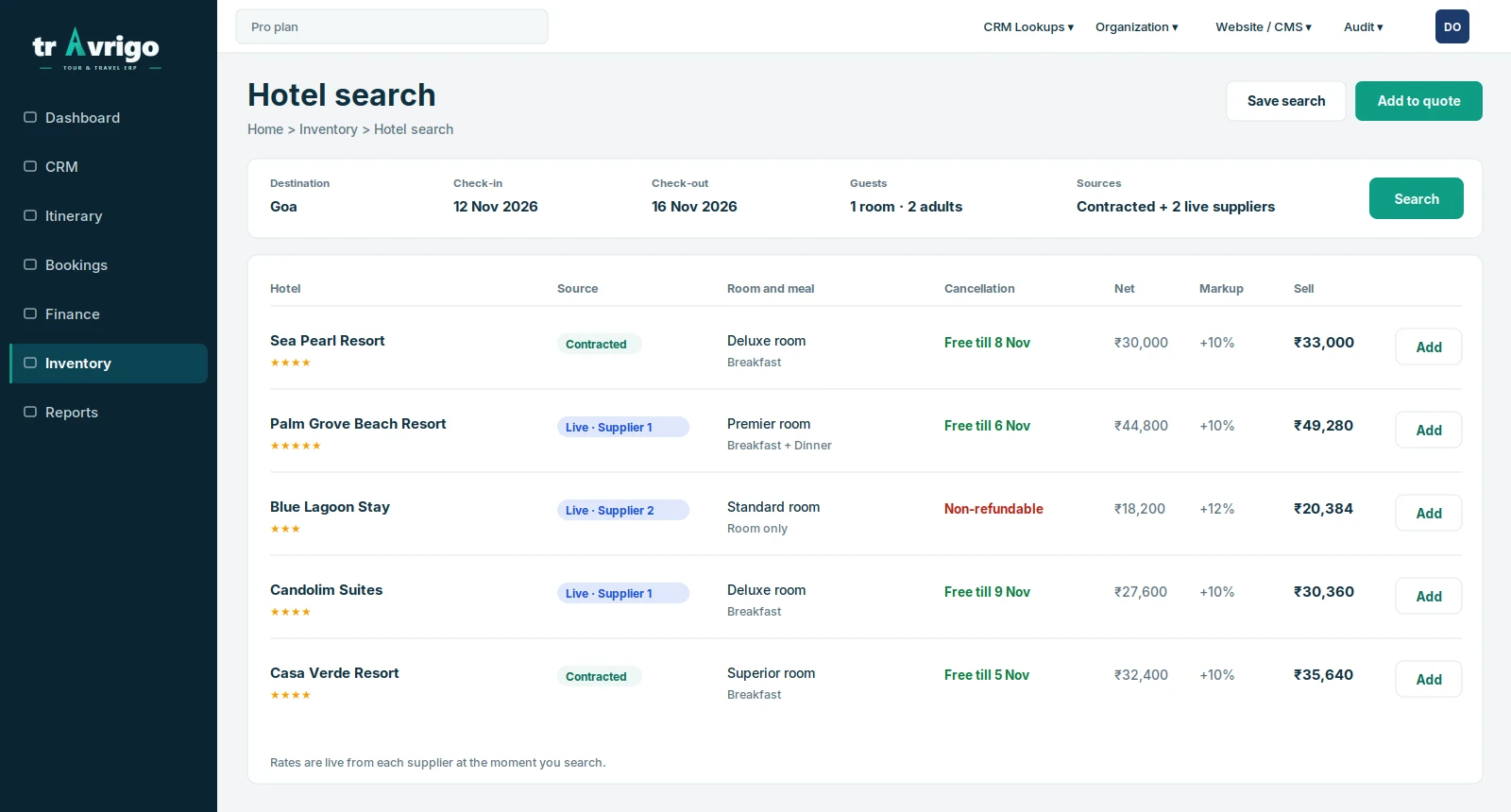Viewport: 1511px width, 812px height.
Task: Add Blue Lagoon Stay
Action: point(1429,513)
